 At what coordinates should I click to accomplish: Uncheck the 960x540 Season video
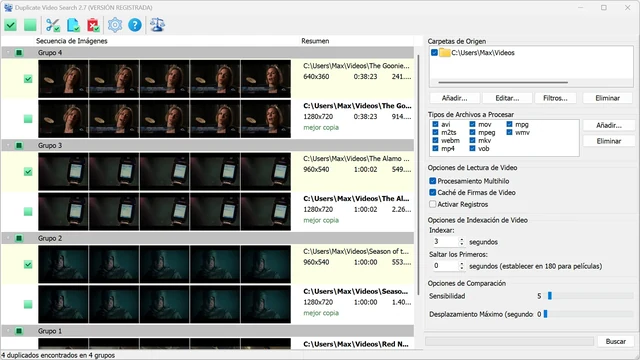click(28, 264)
